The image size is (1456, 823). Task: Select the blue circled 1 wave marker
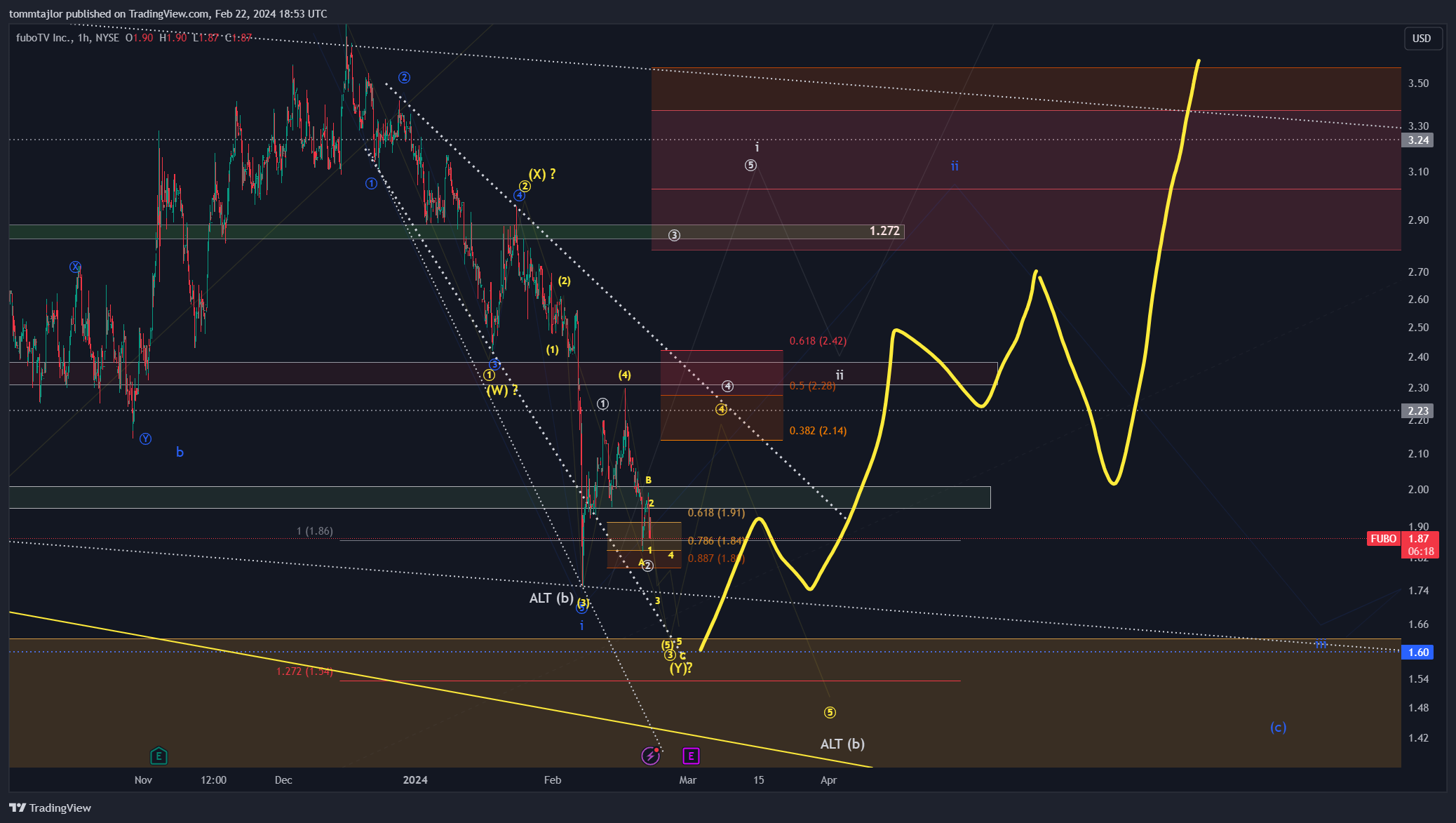pos(371,183)
